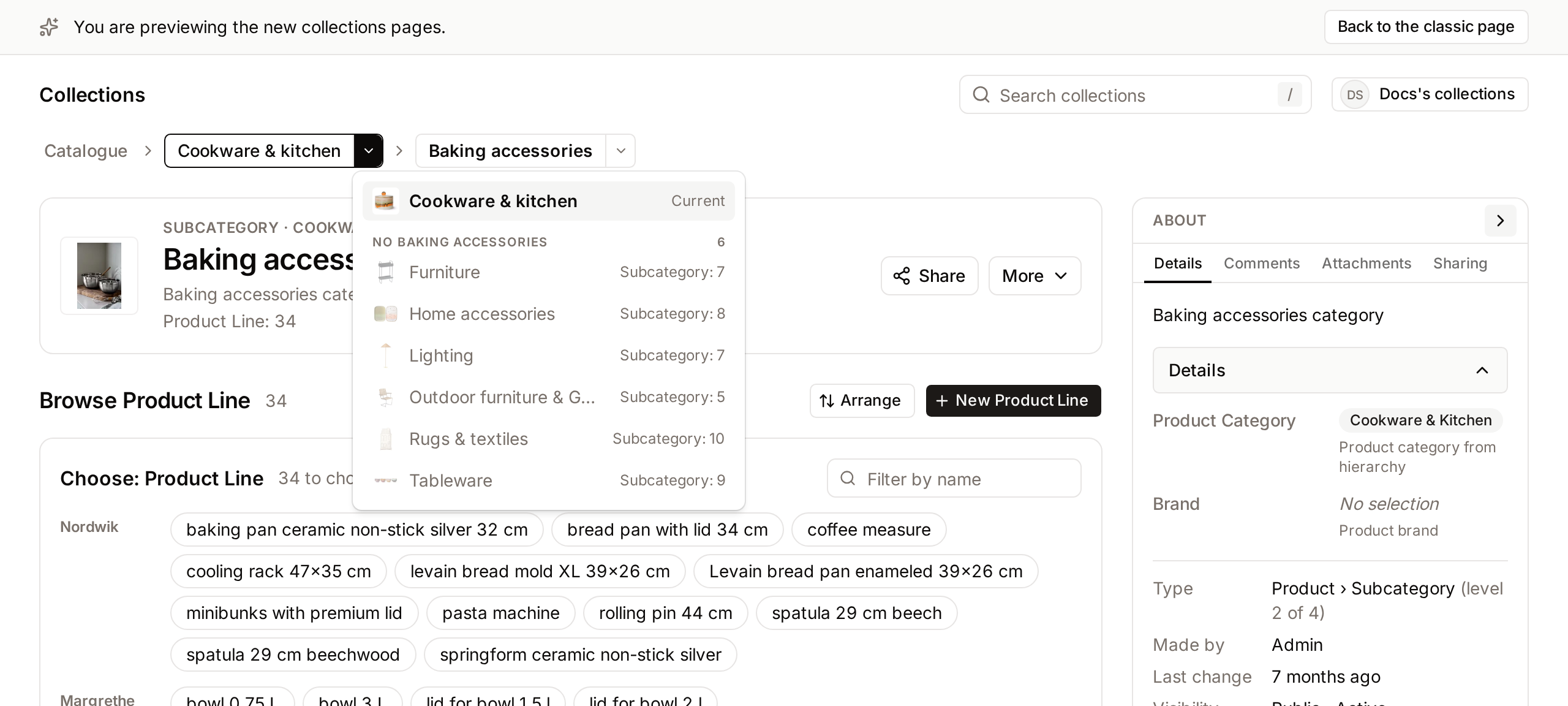Click the Furniture item icon

385,272
